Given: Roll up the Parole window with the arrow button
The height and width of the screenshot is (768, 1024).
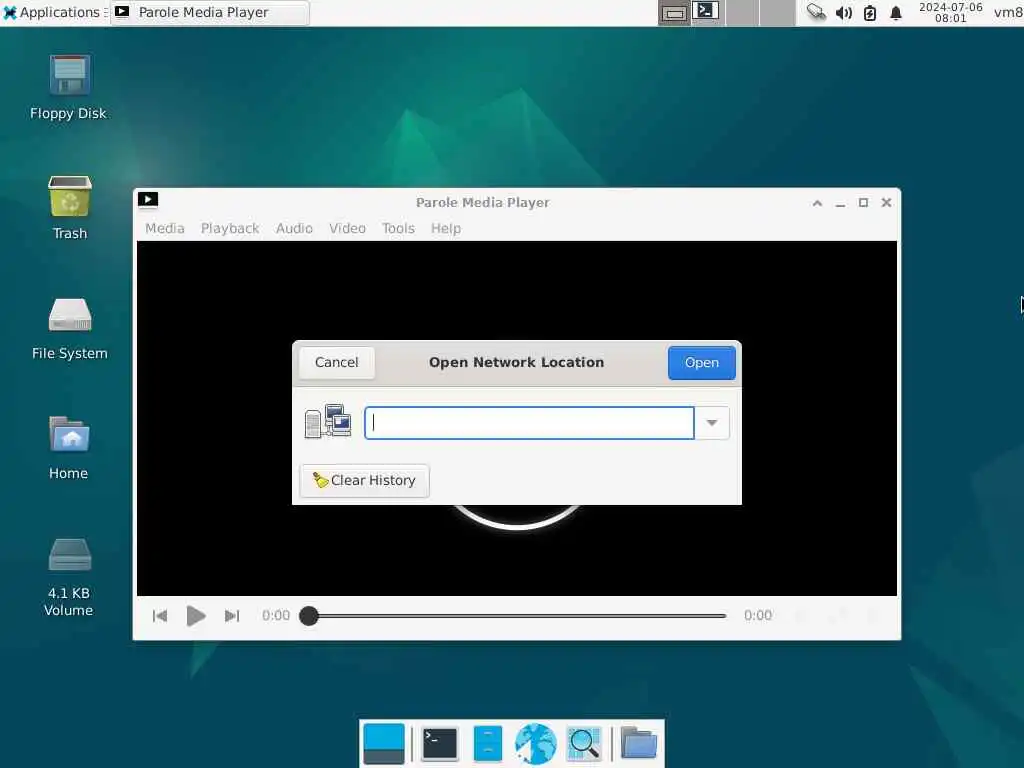Looking at the screenshot, I should pos(817,203).
